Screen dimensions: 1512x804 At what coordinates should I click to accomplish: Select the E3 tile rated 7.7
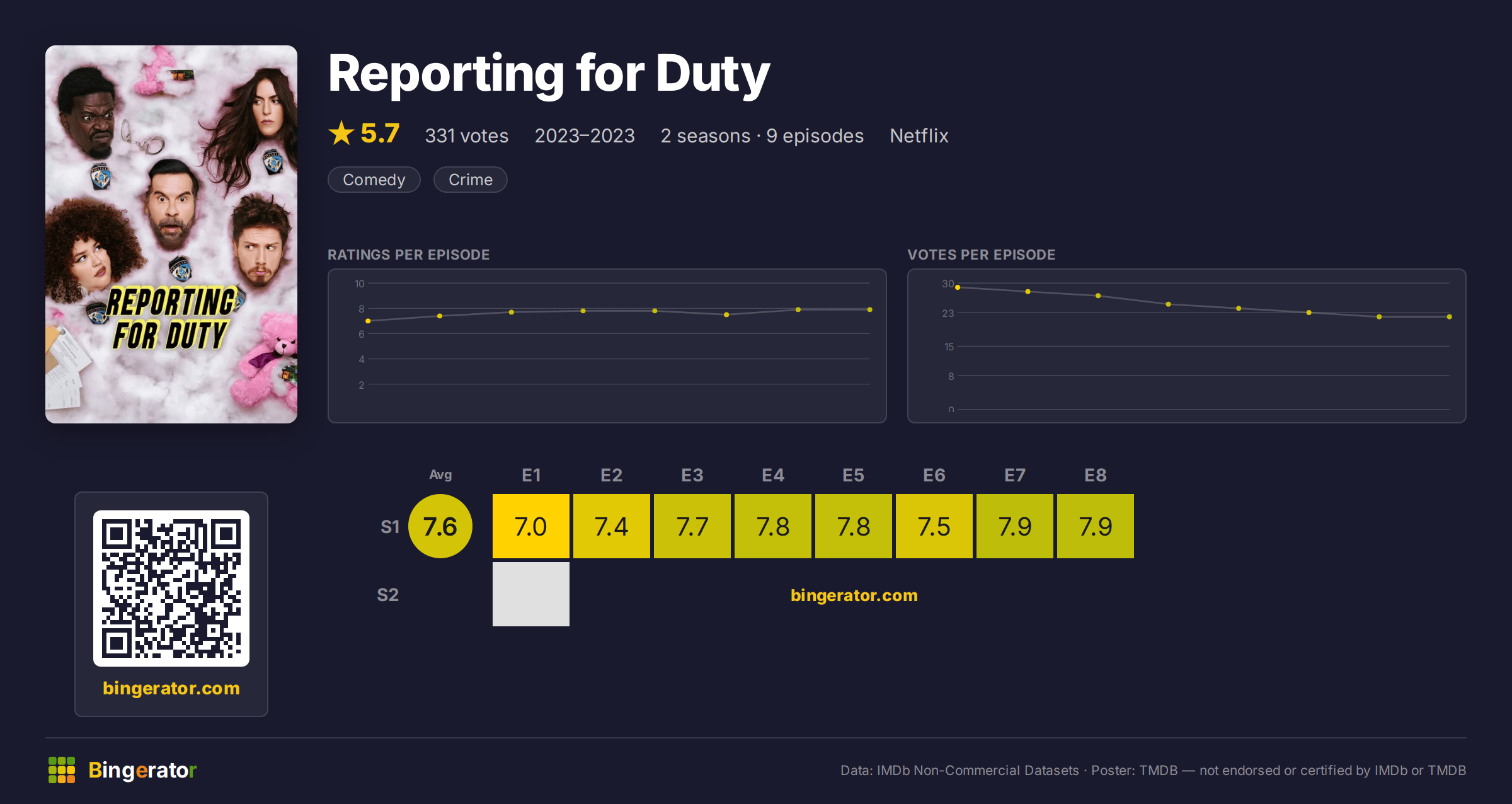coord(692,526)
